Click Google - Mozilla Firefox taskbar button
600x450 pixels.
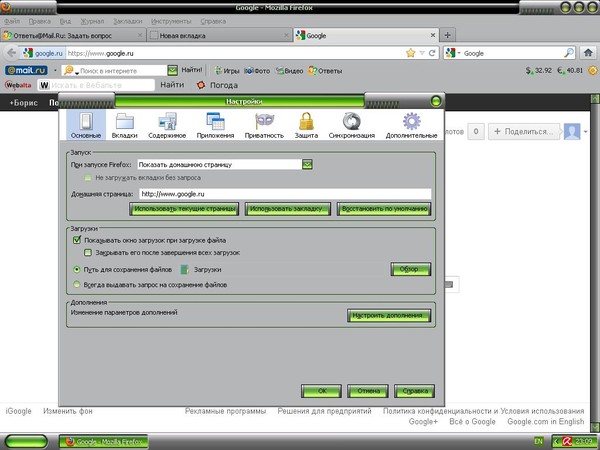coord(103,442)
